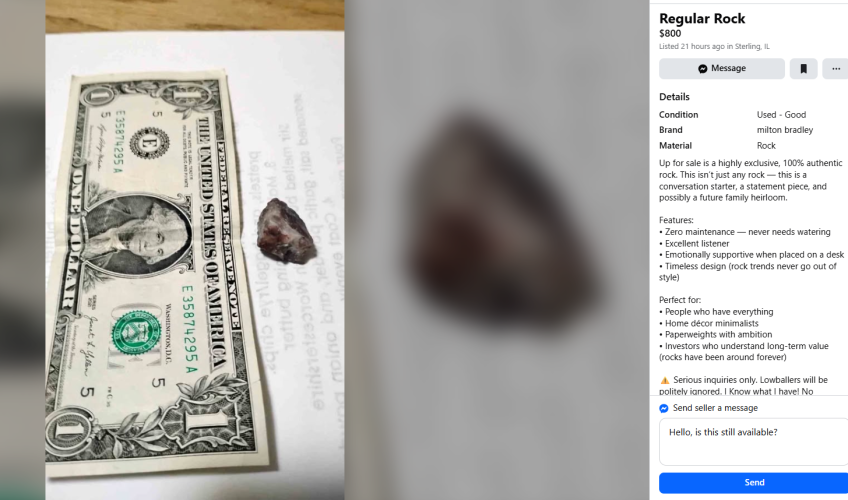Click the small rock in the photo
Image resolution: width=848 pixels, height=500 pixels.
[286, 231]
